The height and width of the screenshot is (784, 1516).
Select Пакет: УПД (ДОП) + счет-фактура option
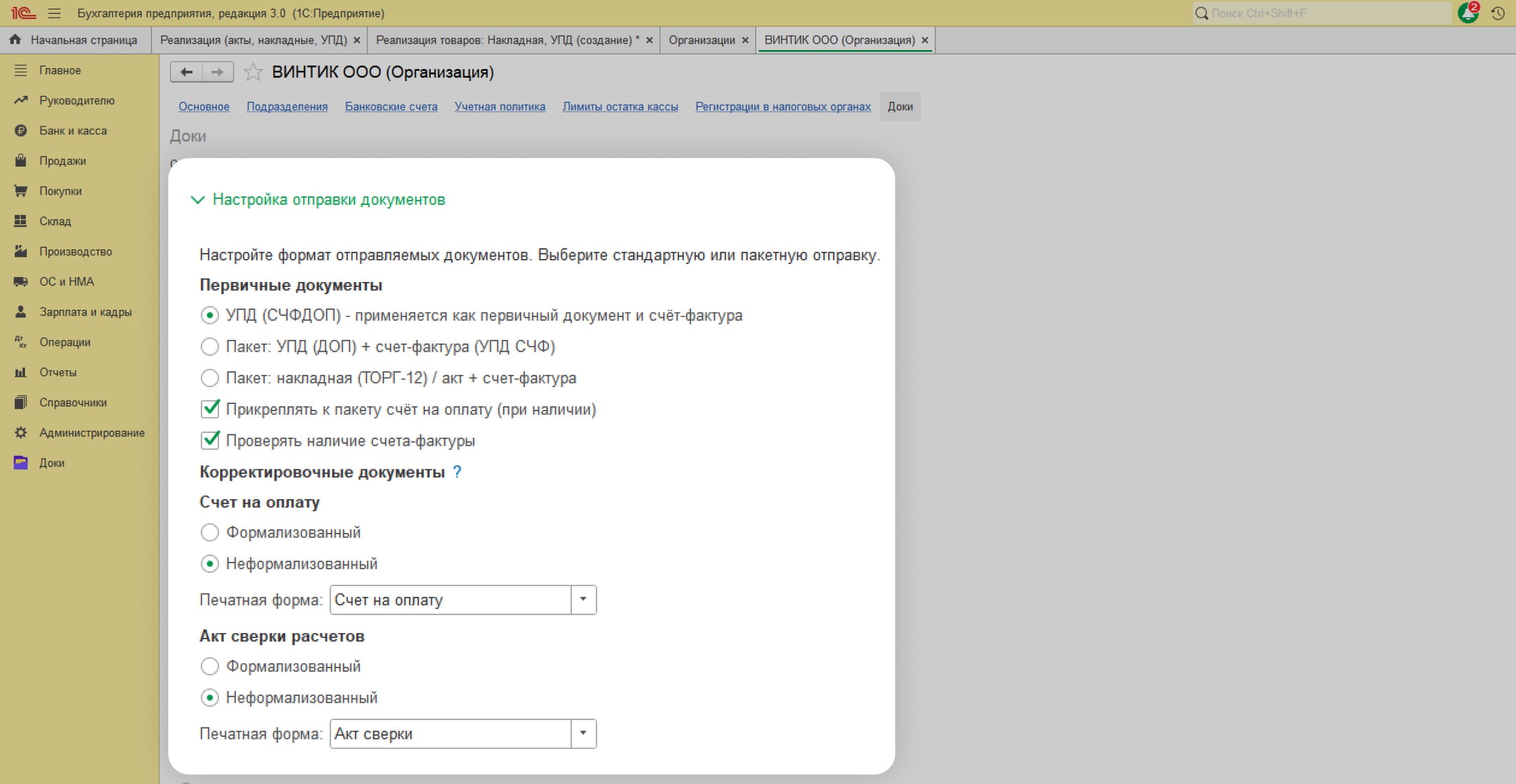click(210, 347)
